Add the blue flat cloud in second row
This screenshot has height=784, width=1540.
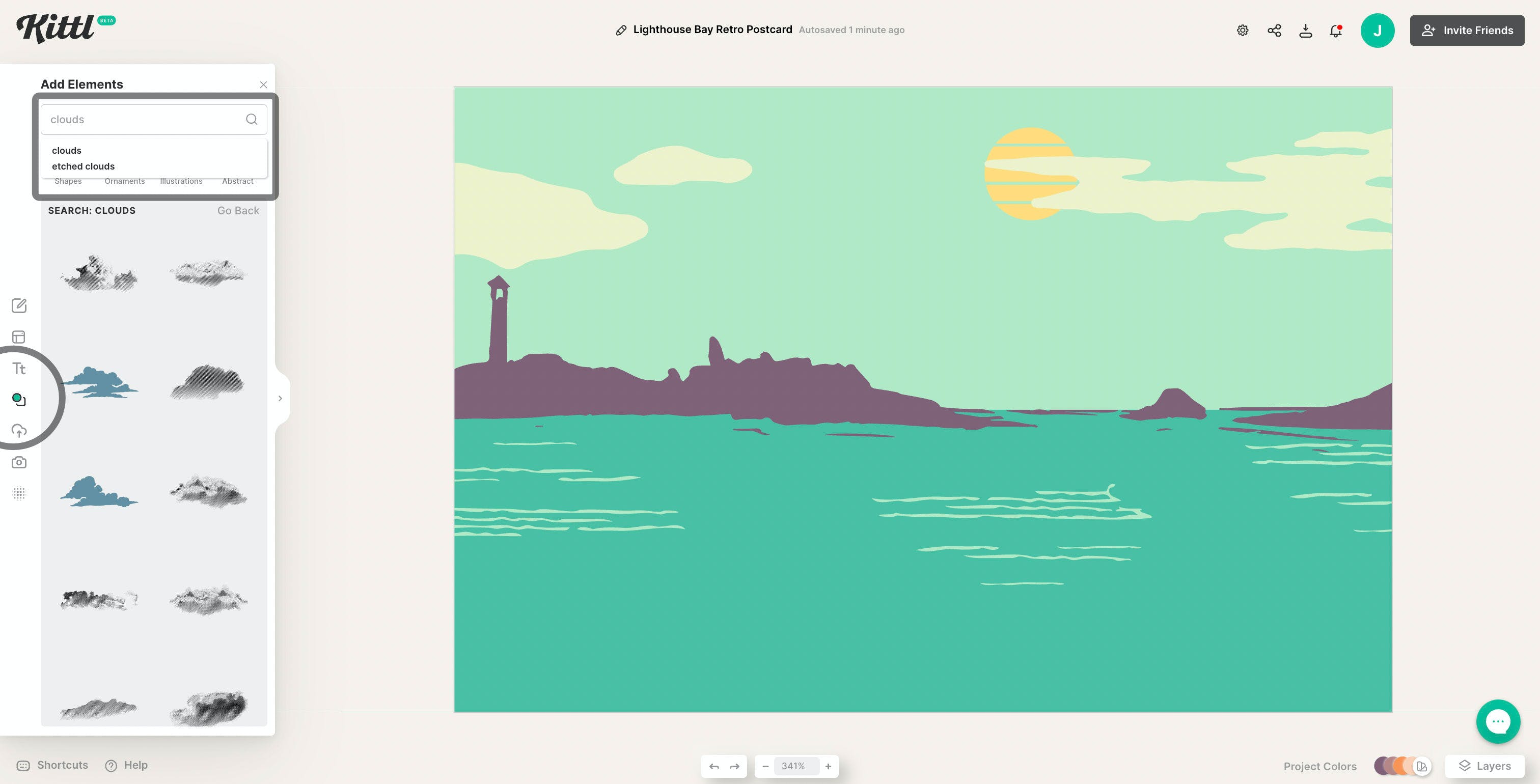pyautogui.click(x=99, y=382)
